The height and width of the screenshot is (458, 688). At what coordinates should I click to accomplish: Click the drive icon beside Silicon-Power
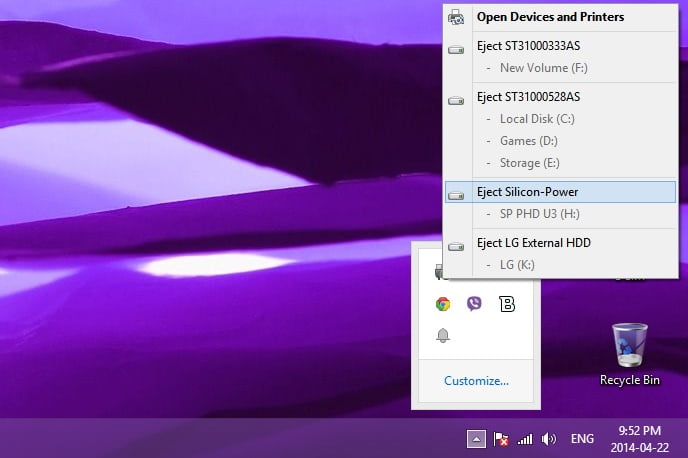pyautogui.click(x=456, y=193)
